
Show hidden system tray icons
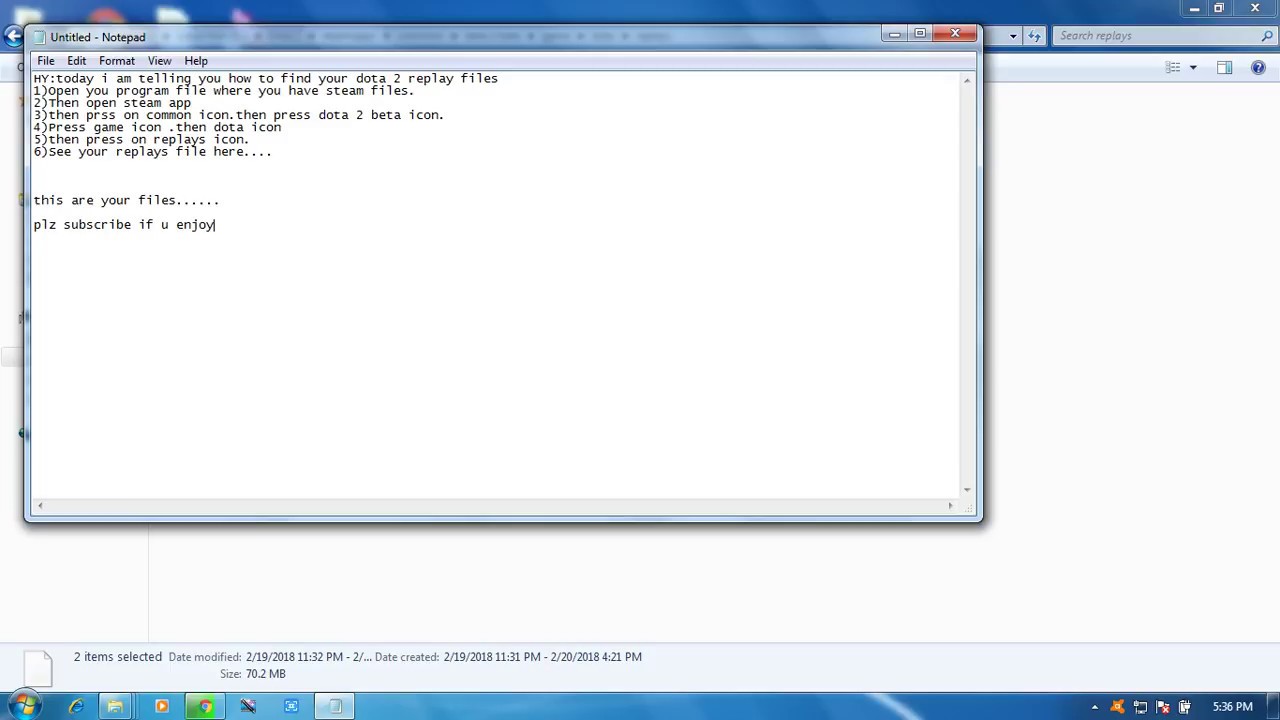[x=1095, y=707]
